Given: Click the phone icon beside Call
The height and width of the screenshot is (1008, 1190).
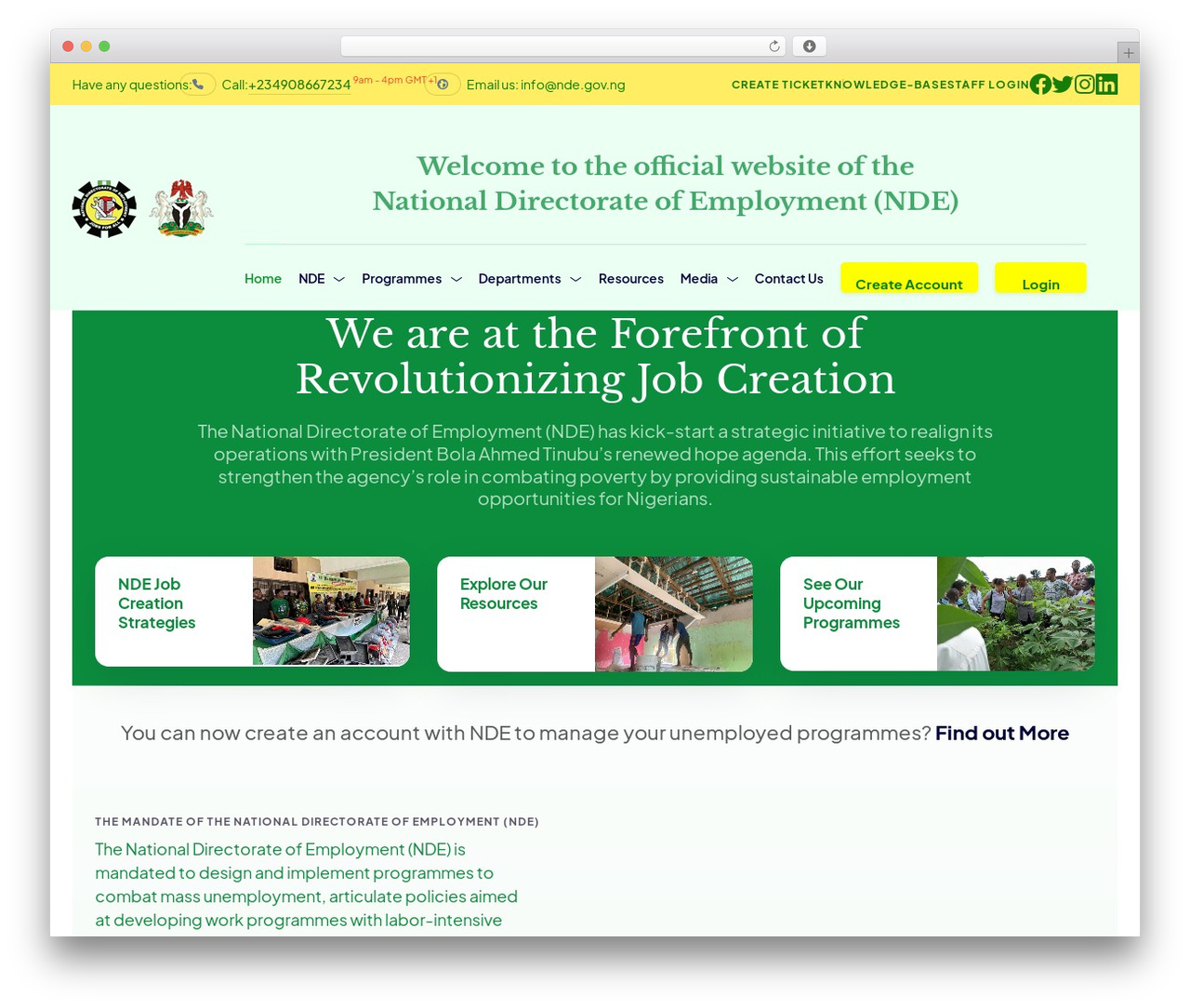Looking at the screenshot, I should tap(198, 85).
